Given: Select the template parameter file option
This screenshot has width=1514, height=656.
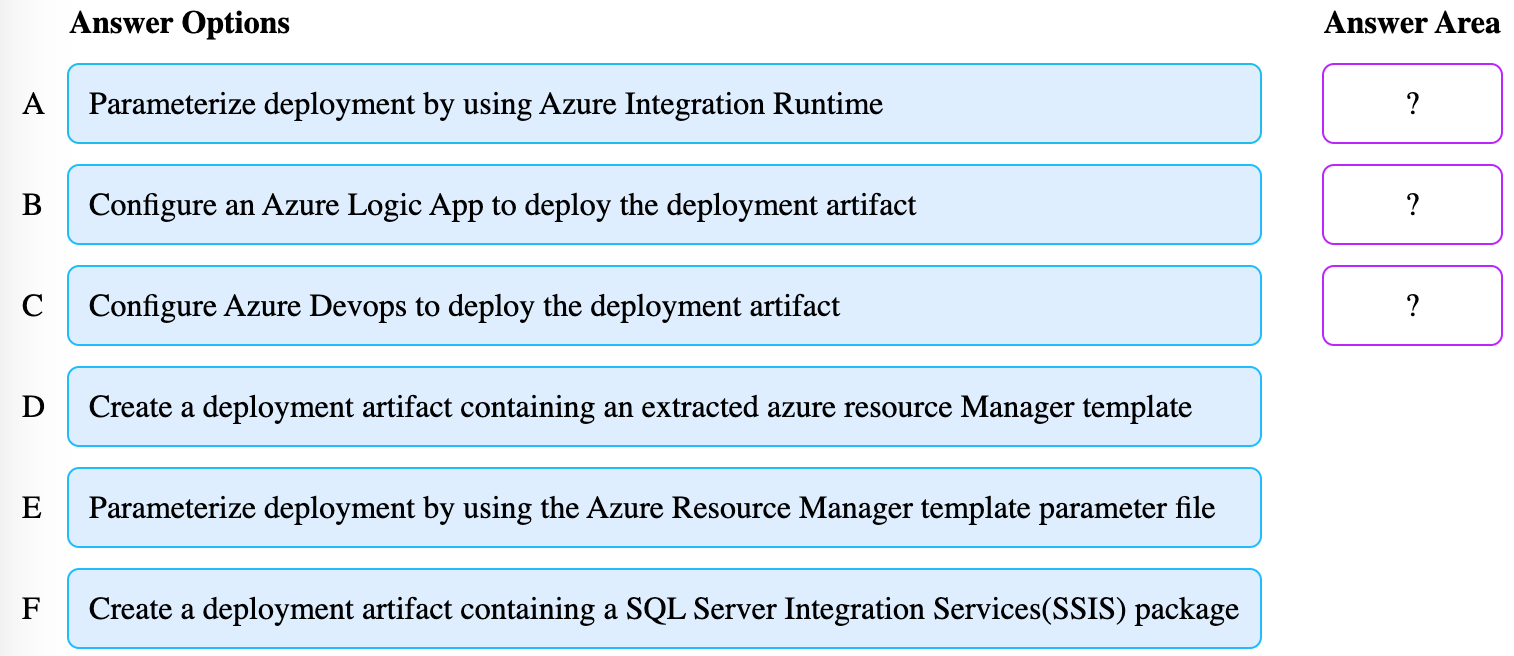Looking at the screenshot, I should pyautogui.click(x=663, y=508).
